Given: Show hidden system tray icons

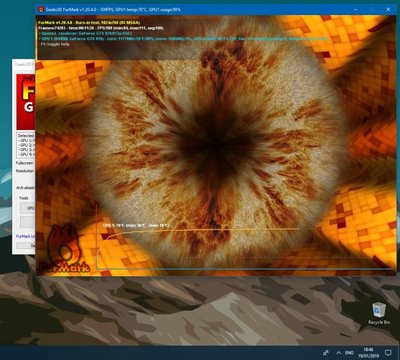Looking at the screenshot, I should pos(338,353).
